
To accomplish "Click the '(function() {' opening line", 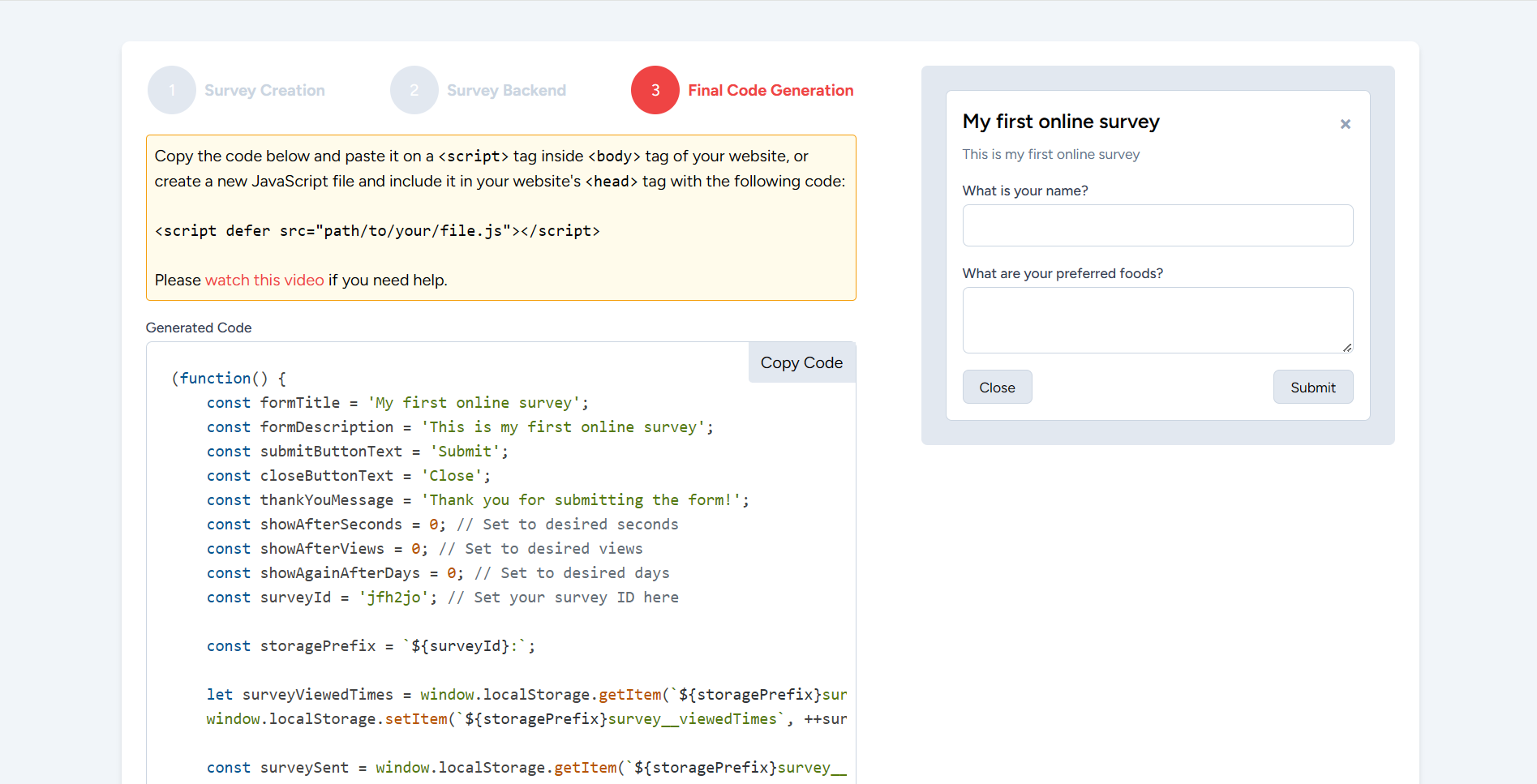I will pyautogui.click(x=229, y=379).
